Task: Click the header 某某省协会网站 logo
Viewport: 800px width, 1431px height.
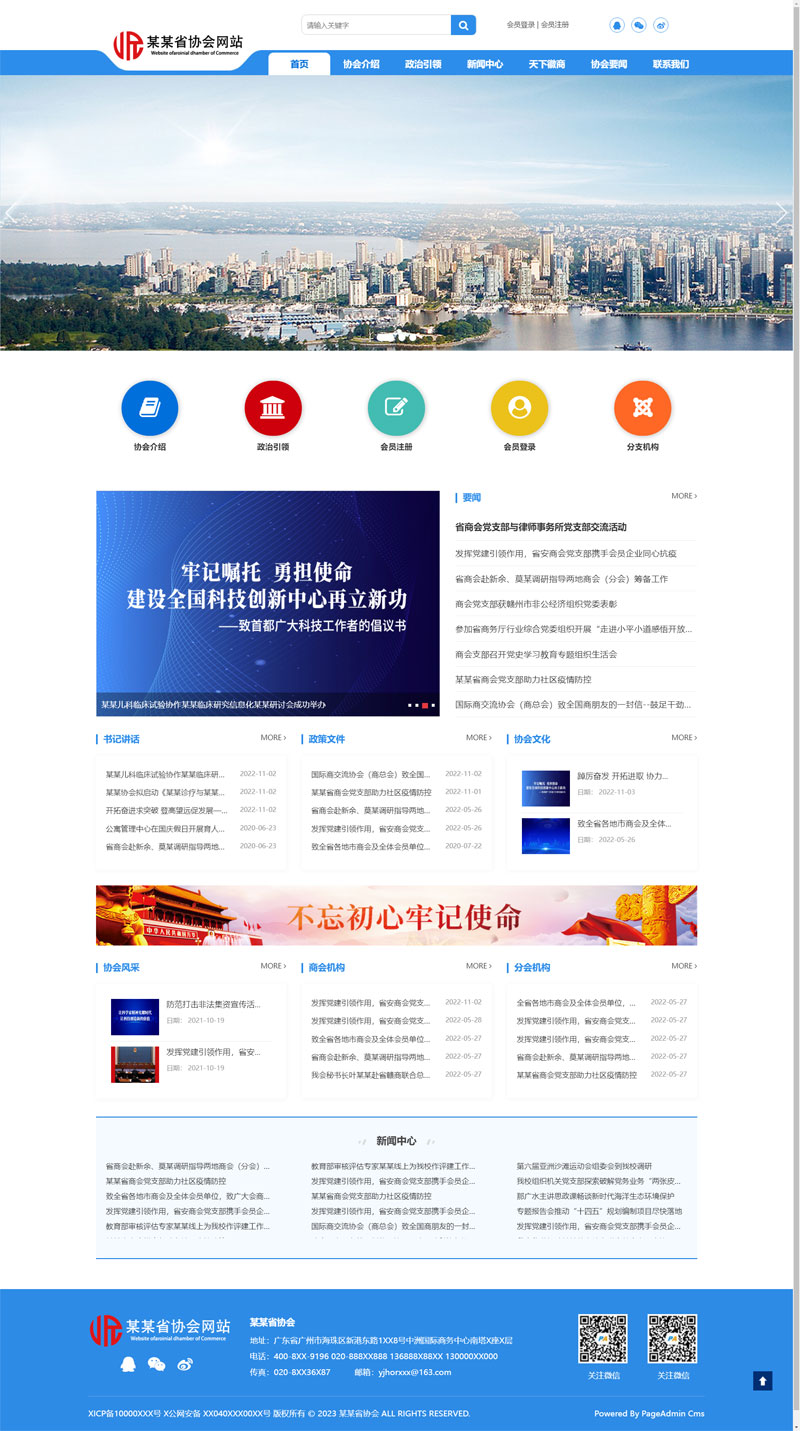Action: click(x=177, y=45)
